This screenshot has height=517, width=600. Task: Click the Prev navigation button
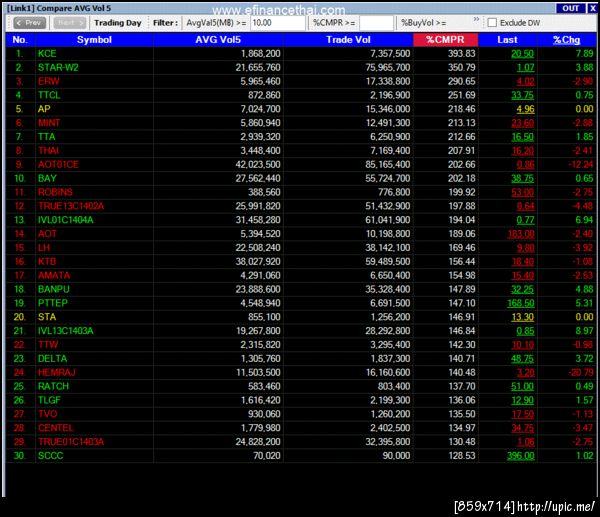pos(29,23)
